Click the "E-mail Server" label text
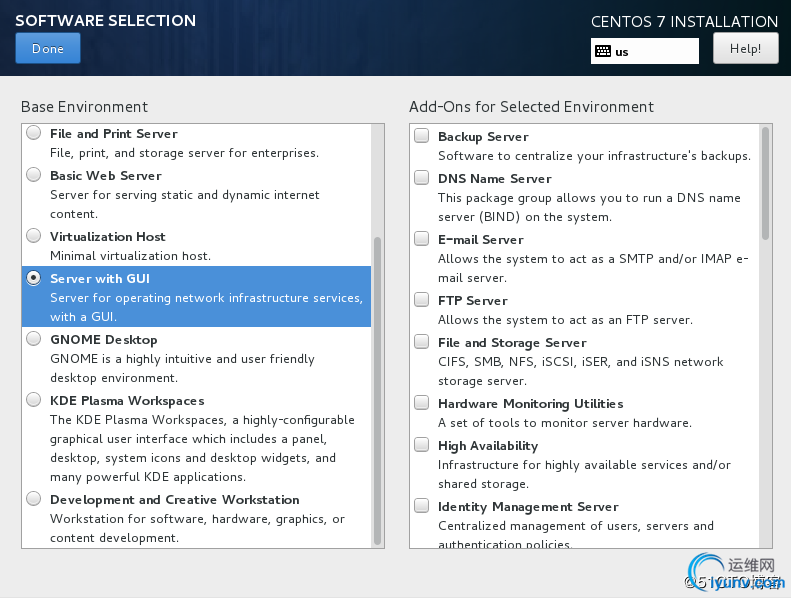Image resolution: width=791 pixels, height=599 pixels. 480,240
